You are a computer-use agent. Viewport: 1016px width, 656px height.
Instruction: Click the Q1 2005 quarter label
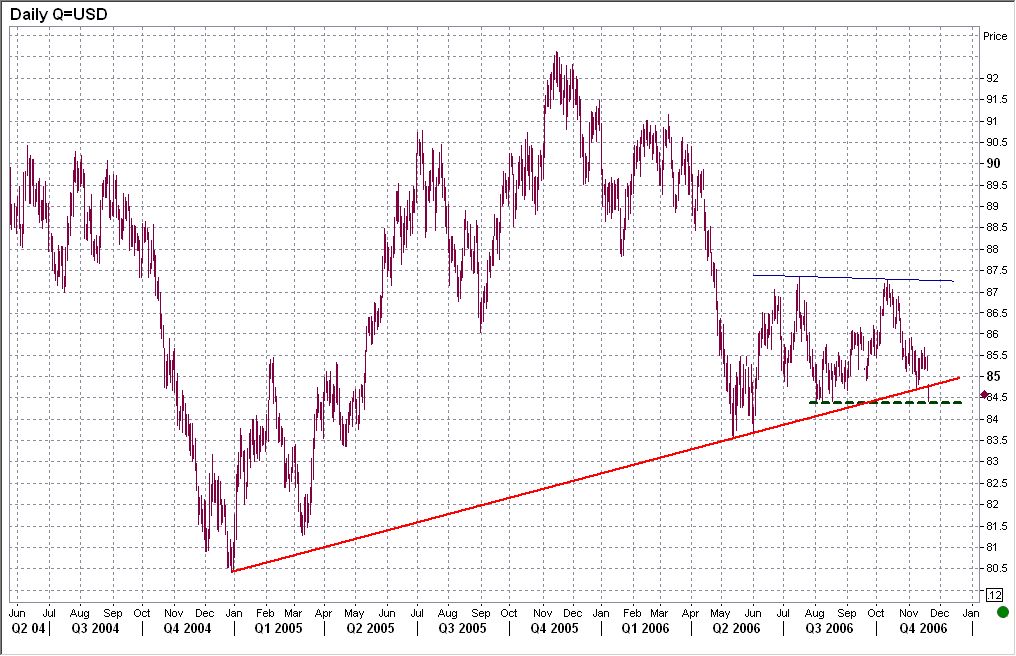[279, 628]
